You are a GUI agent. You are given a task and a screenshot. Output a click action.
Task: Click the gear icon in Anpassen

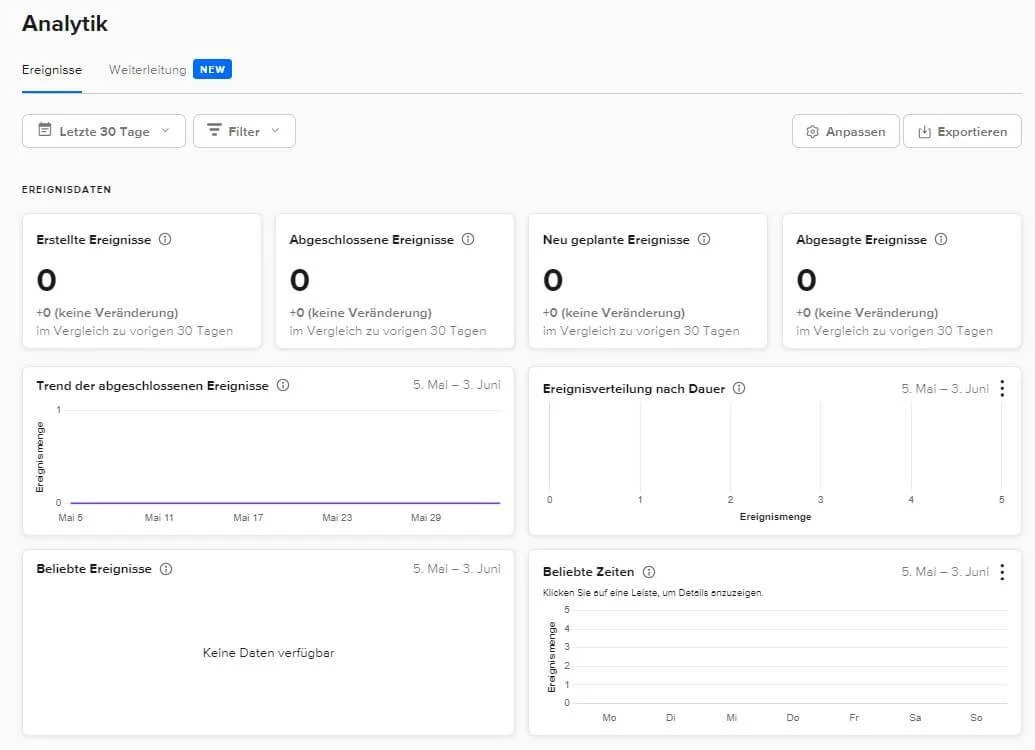pos(813,132)
